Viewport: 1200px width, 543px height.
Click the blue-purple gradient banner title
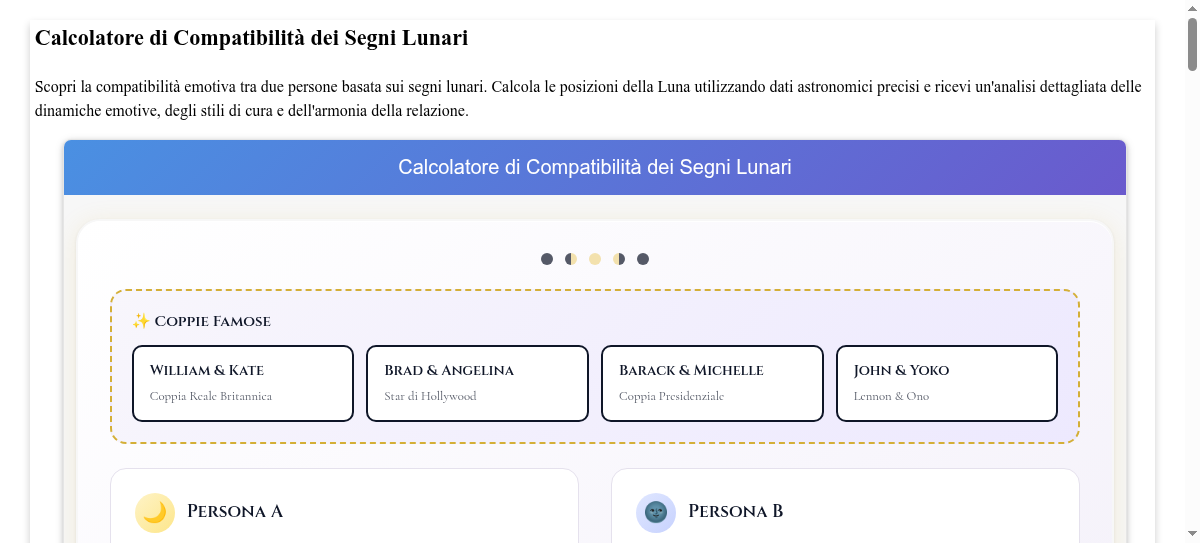[x=595, y=167]
